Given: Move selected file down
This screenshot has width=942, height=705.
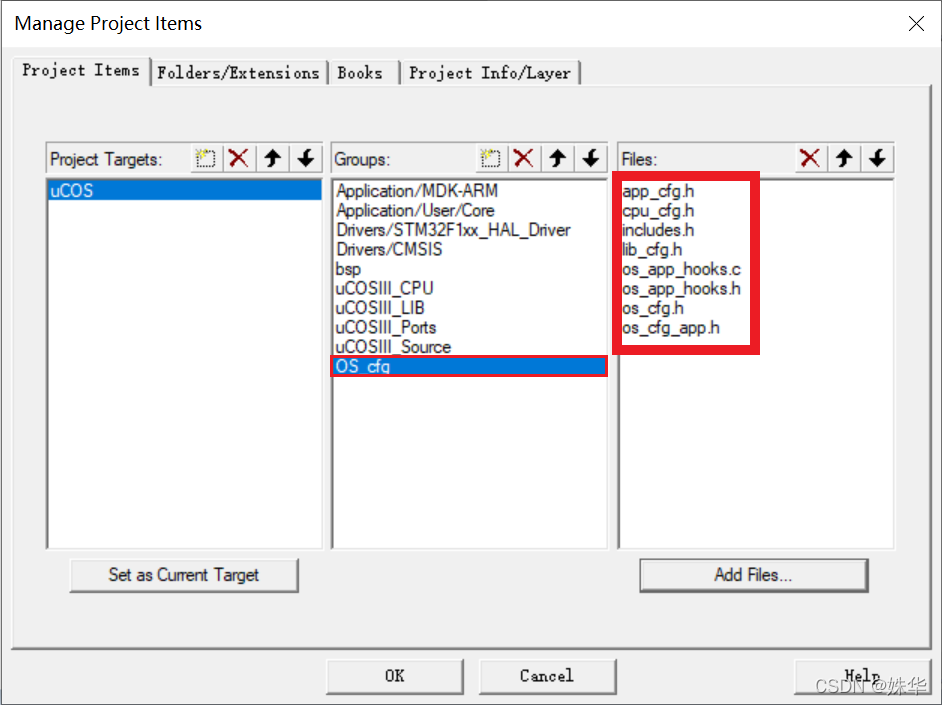Looking at the screenshot, I should coord(877,159).
